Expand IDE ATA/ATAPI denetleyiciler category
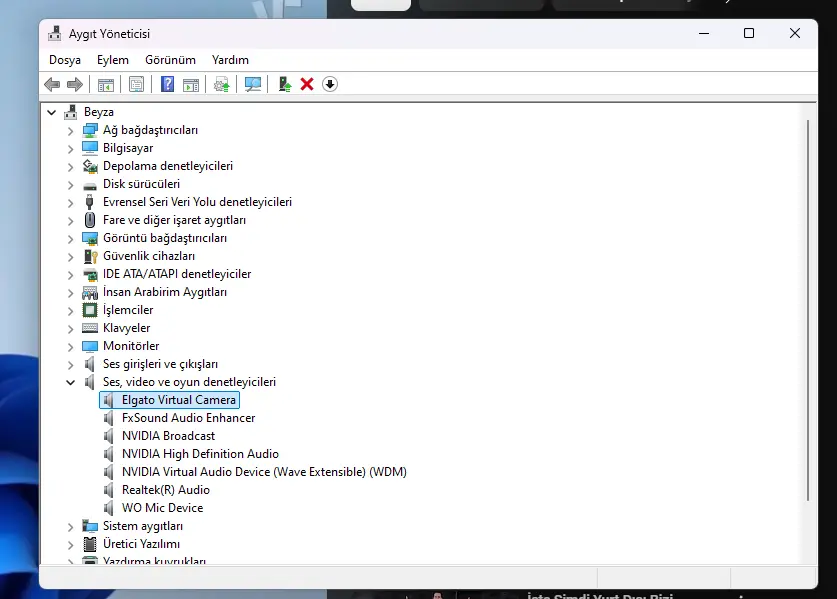The height and width of the screenshot is (599, 837). pos(70,275)
